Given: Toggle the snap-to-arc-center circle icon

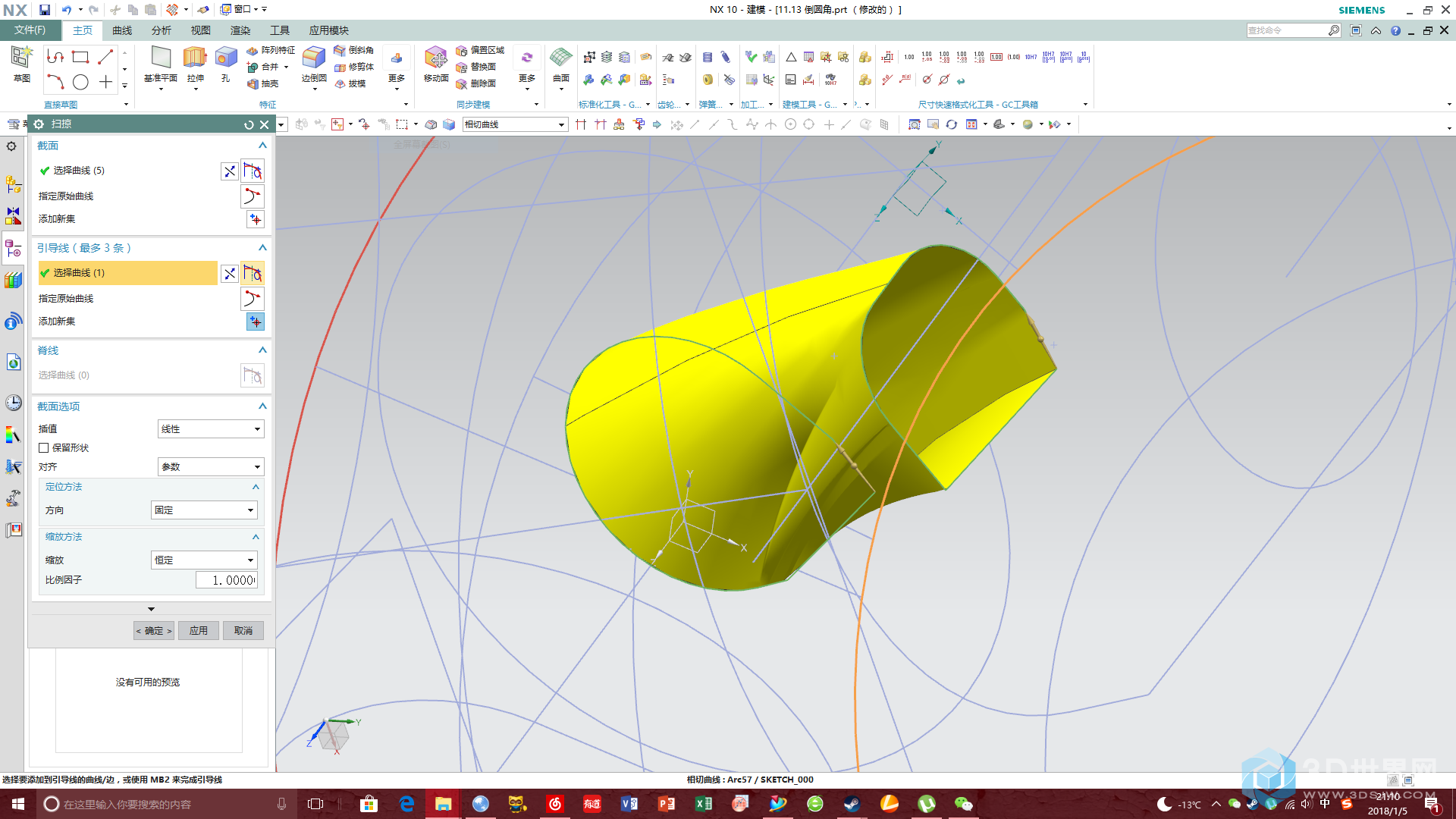Looking at the screenshot, I should (x=790, y=124).
